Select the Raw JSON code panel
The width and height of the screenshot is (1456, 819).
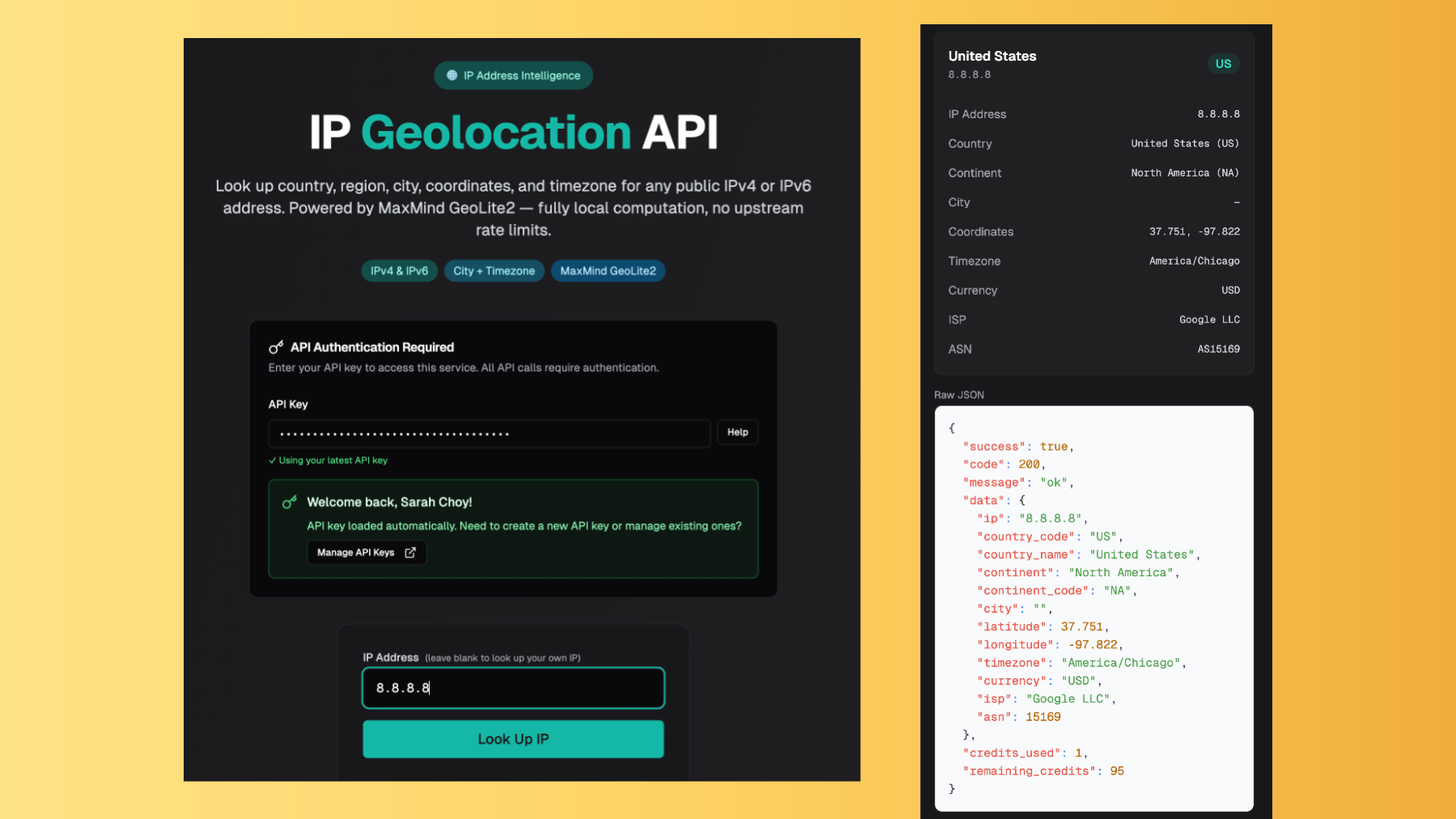click(1093, 607)
